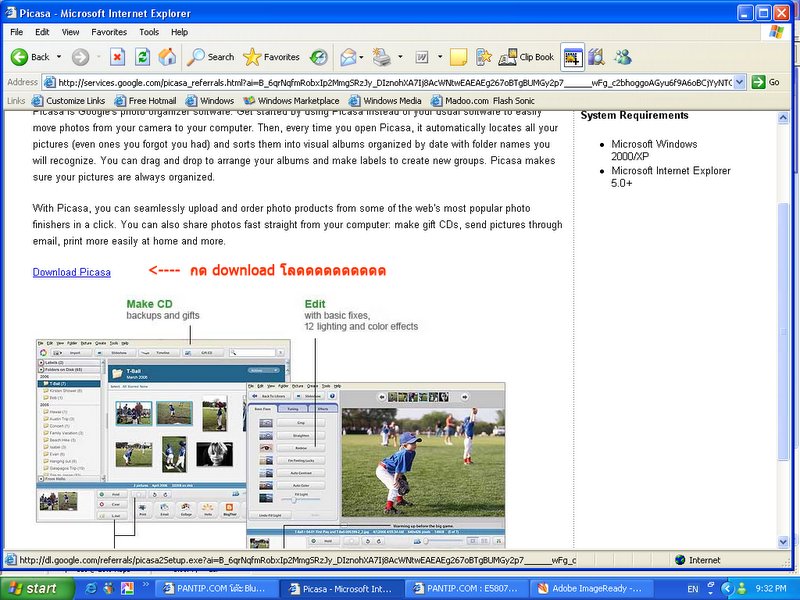Image resolution: width=800 pixels, height=600 pixels.
Task: Open the File menu
Action: (17, 32)
